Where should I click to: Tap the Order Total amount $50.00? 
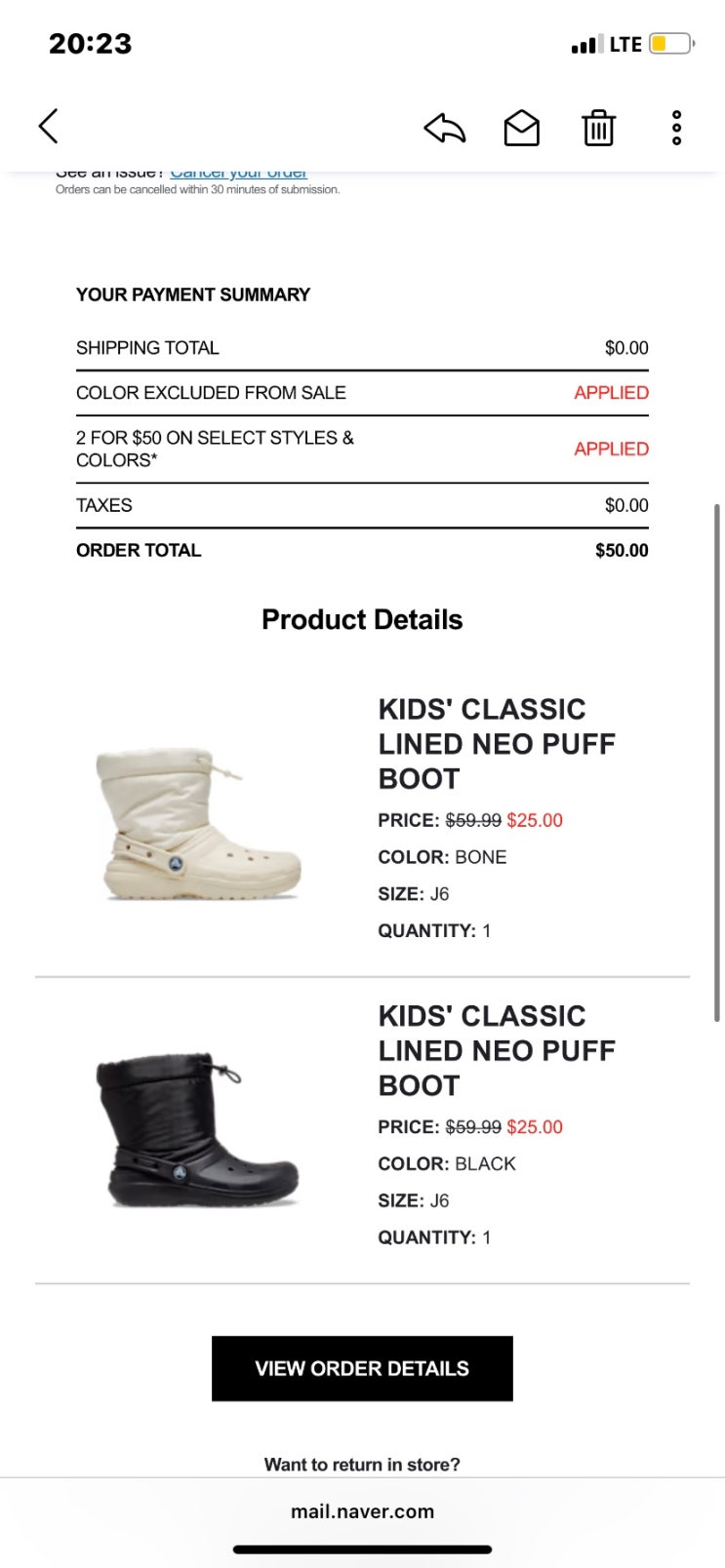622,550
